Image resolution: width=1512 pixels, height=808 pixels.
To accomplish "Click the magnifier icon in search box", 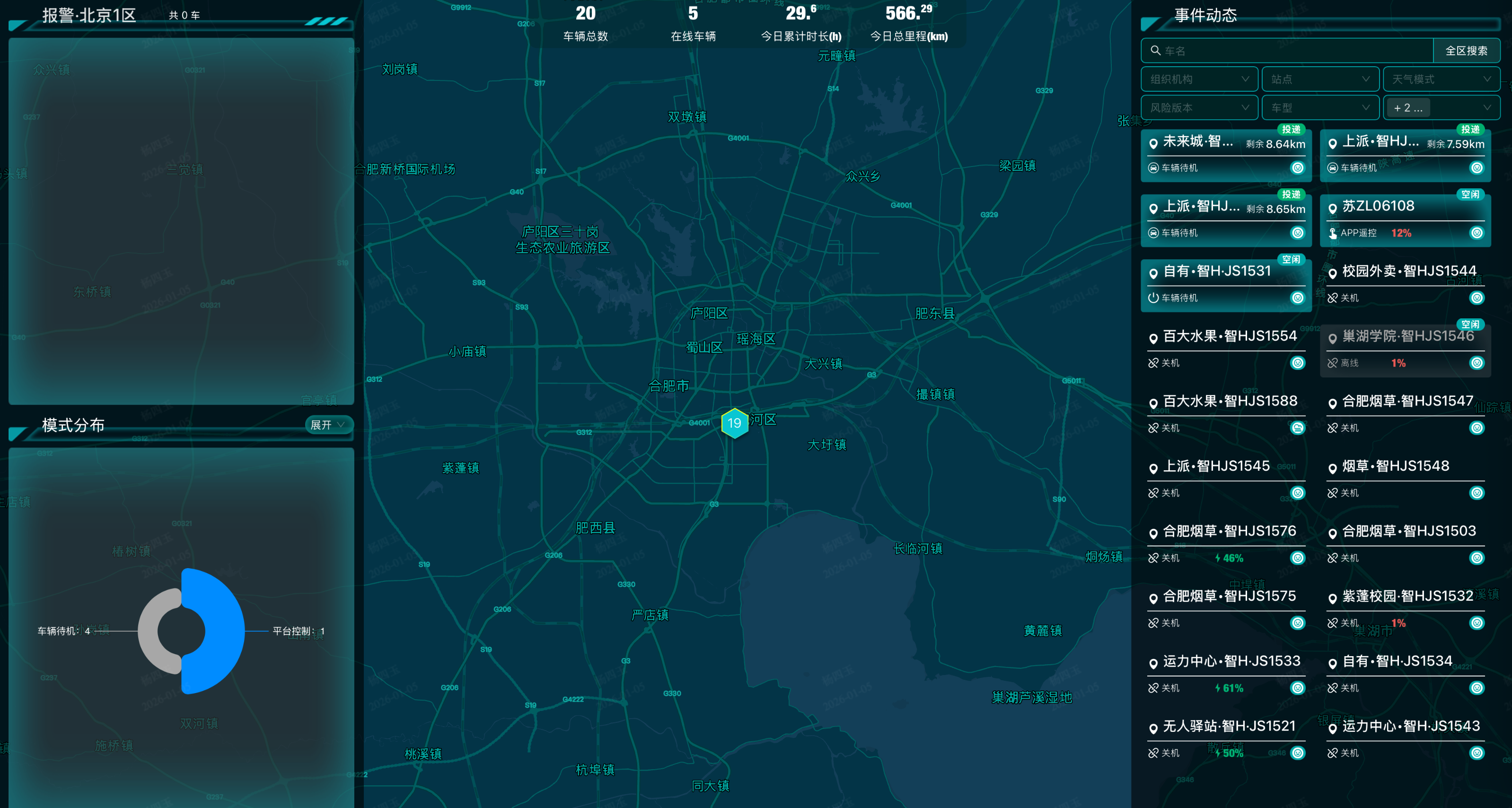I will (x=1155, y=51).
